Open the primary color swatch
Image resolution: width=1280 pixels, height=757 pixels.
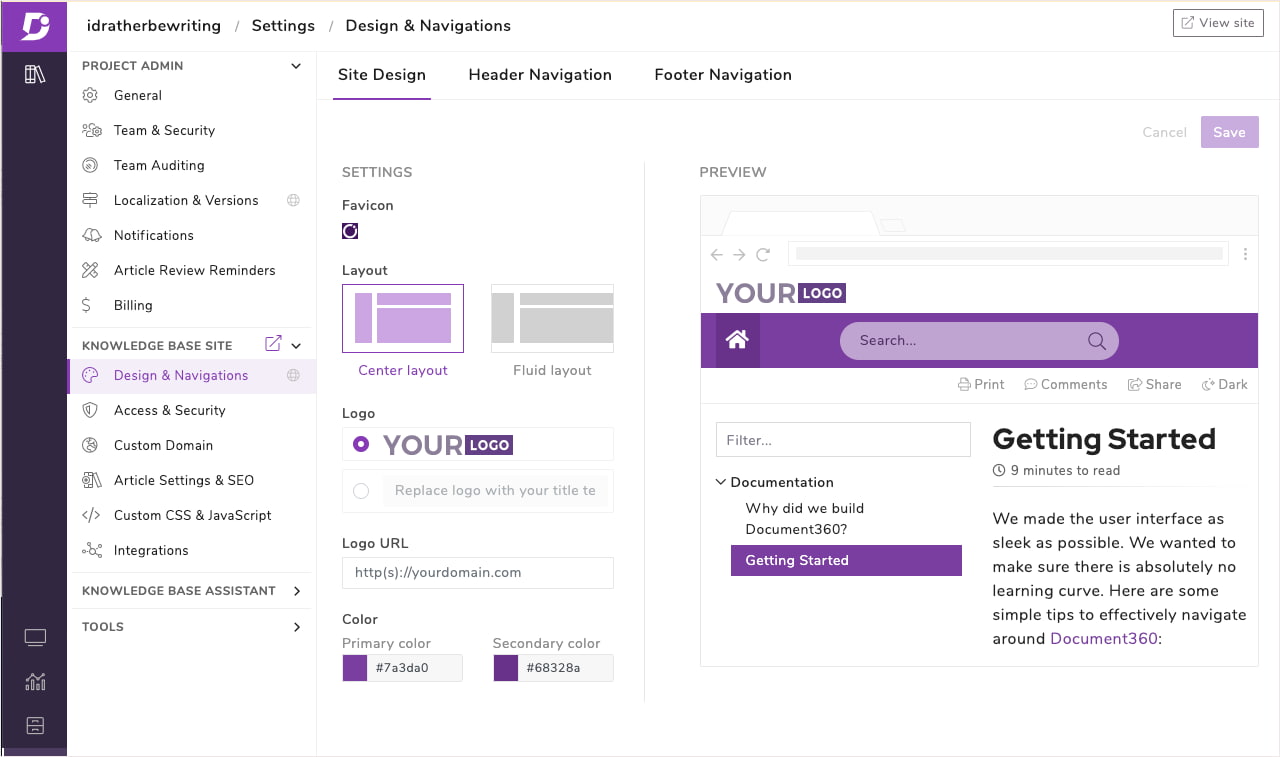355,668
